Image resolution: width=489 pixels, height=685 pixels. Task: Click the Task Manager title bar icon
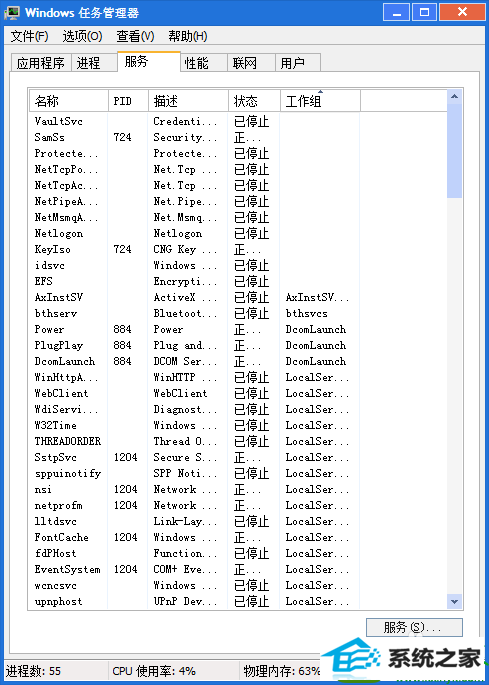(x=11, y=12)
